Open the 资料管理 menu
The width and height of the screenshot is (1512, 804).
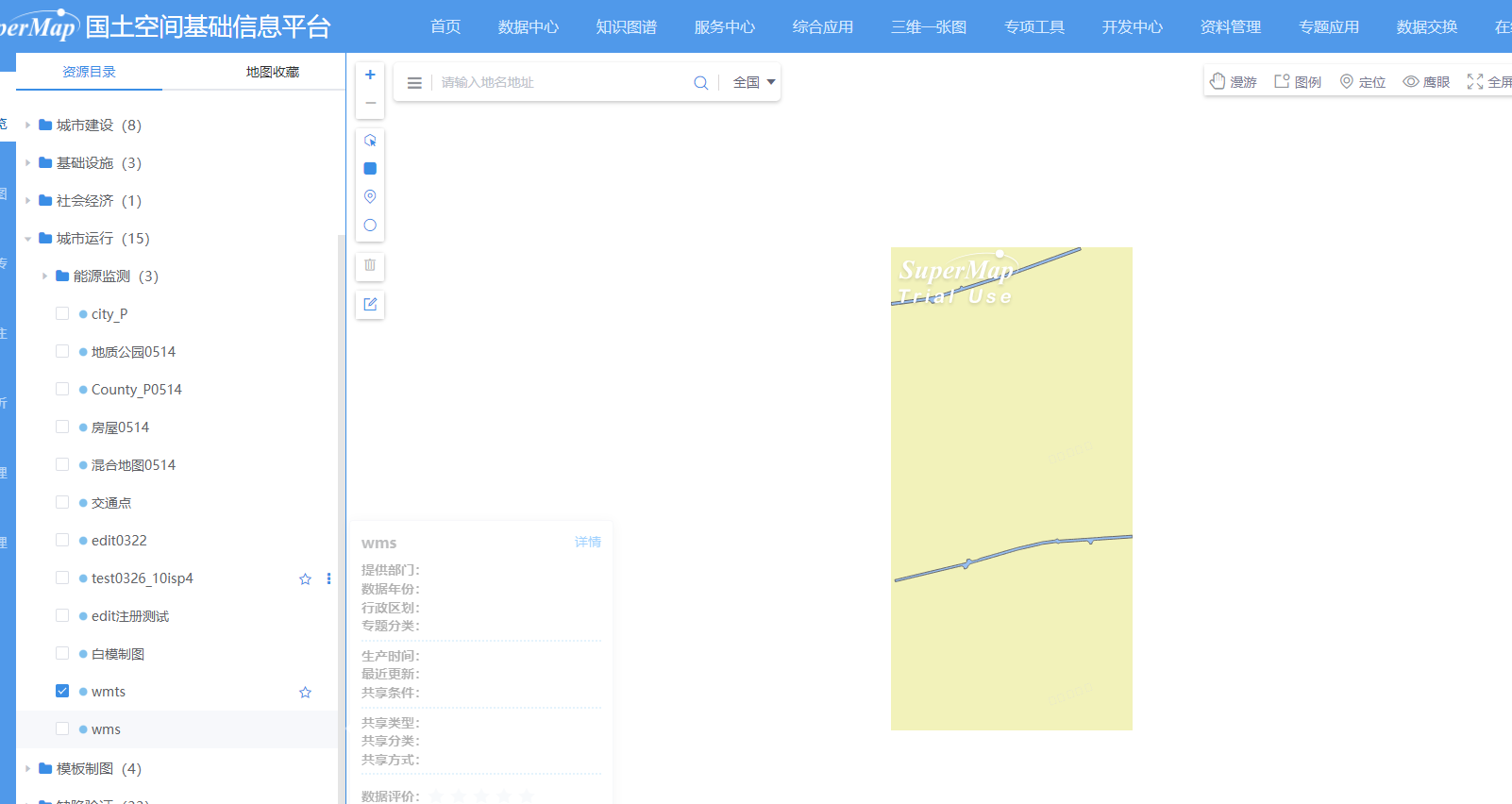1231,26
